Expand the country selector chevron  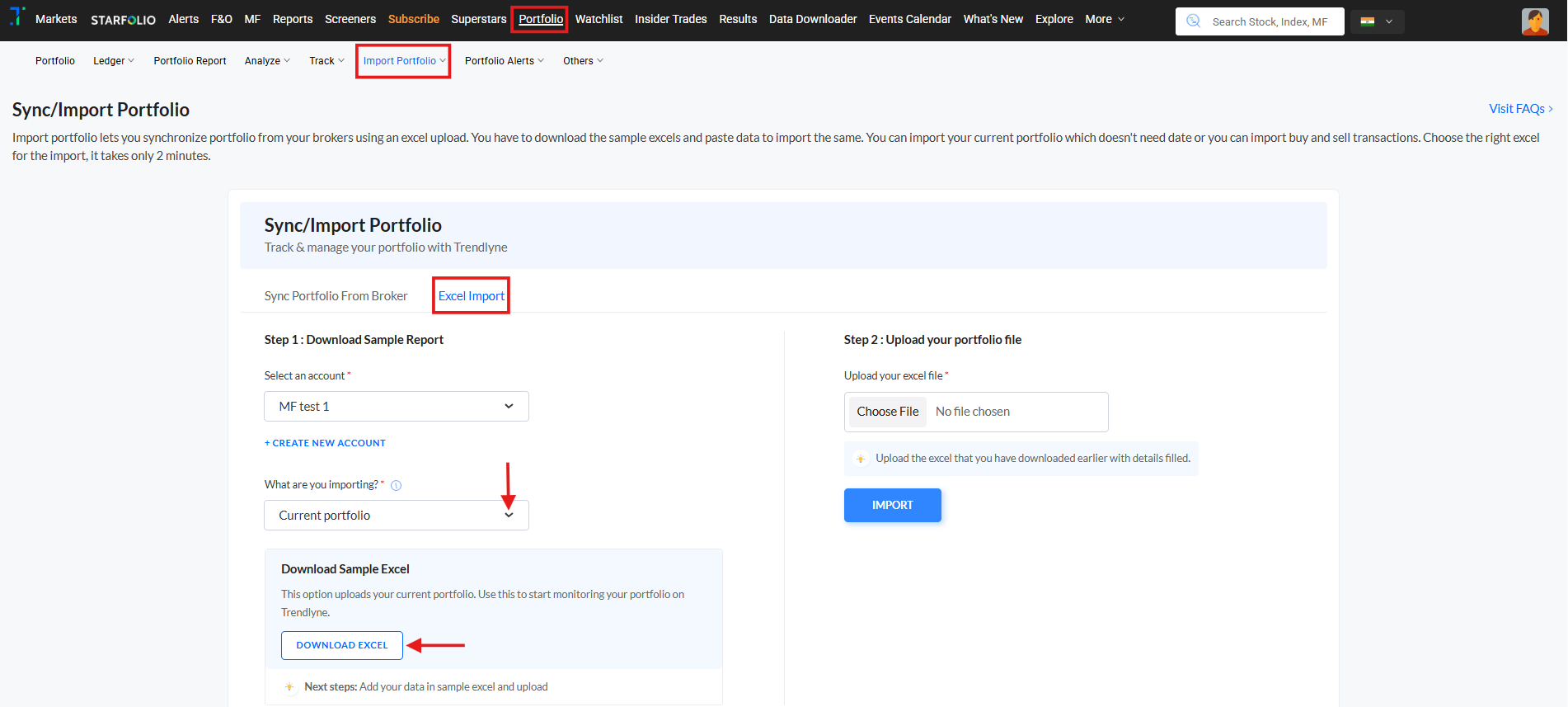coord(1389,21)
